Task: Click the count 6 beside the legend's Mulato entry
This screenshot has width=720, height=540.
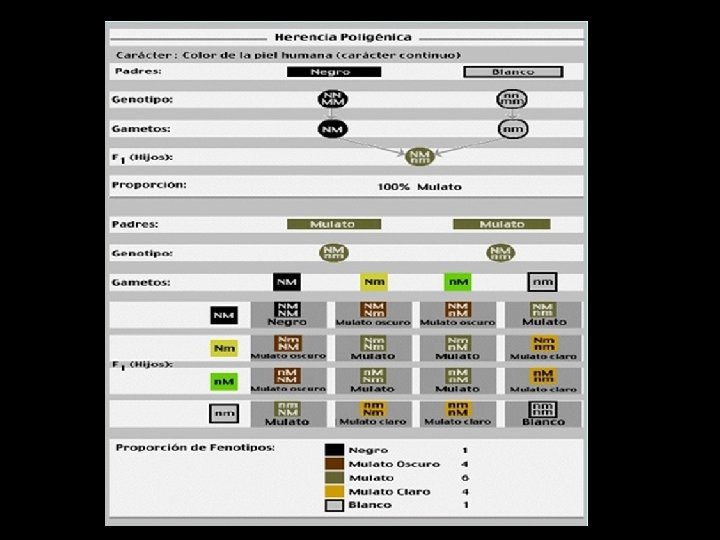Action: (465, 478)
